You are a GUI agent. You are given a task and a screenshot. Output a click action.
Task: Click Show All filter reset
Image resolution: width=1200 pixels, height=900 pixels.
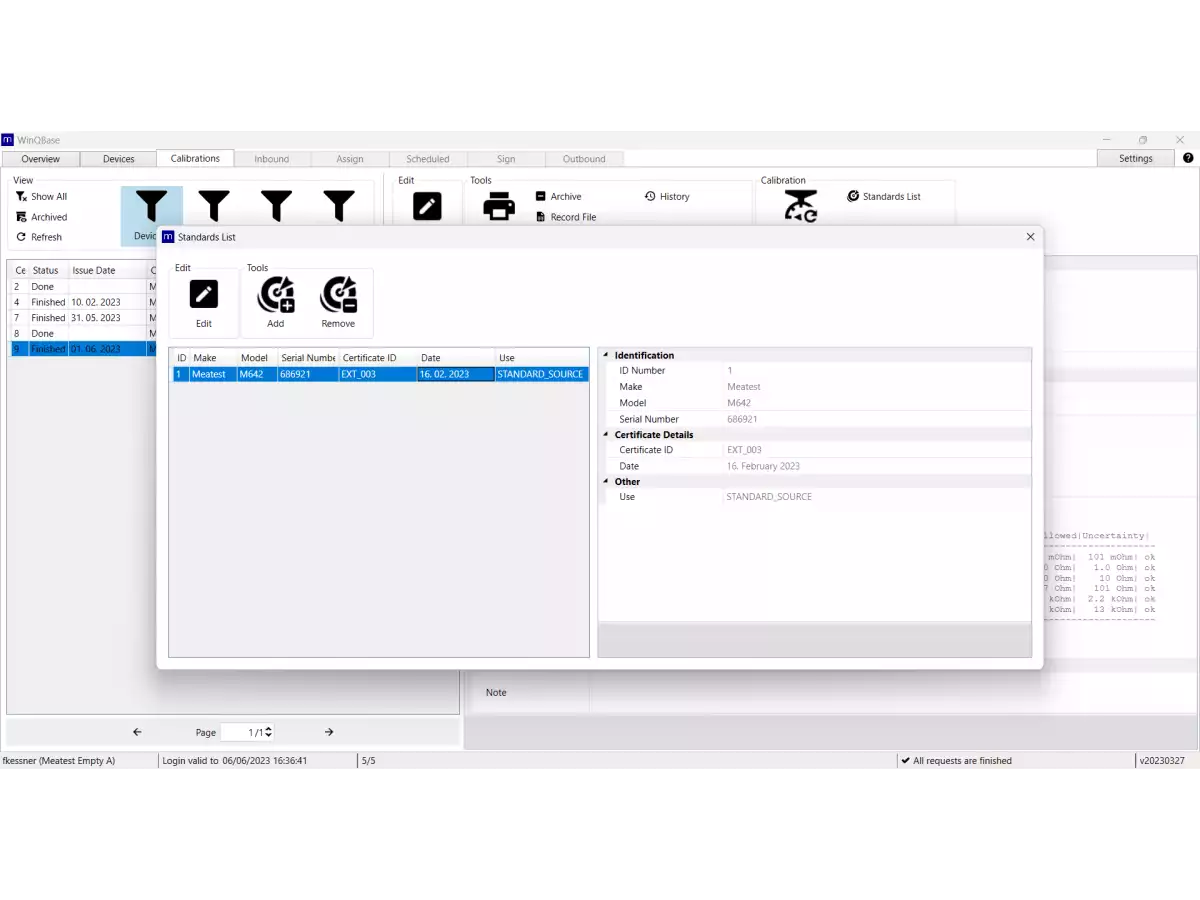pos(42,197)
